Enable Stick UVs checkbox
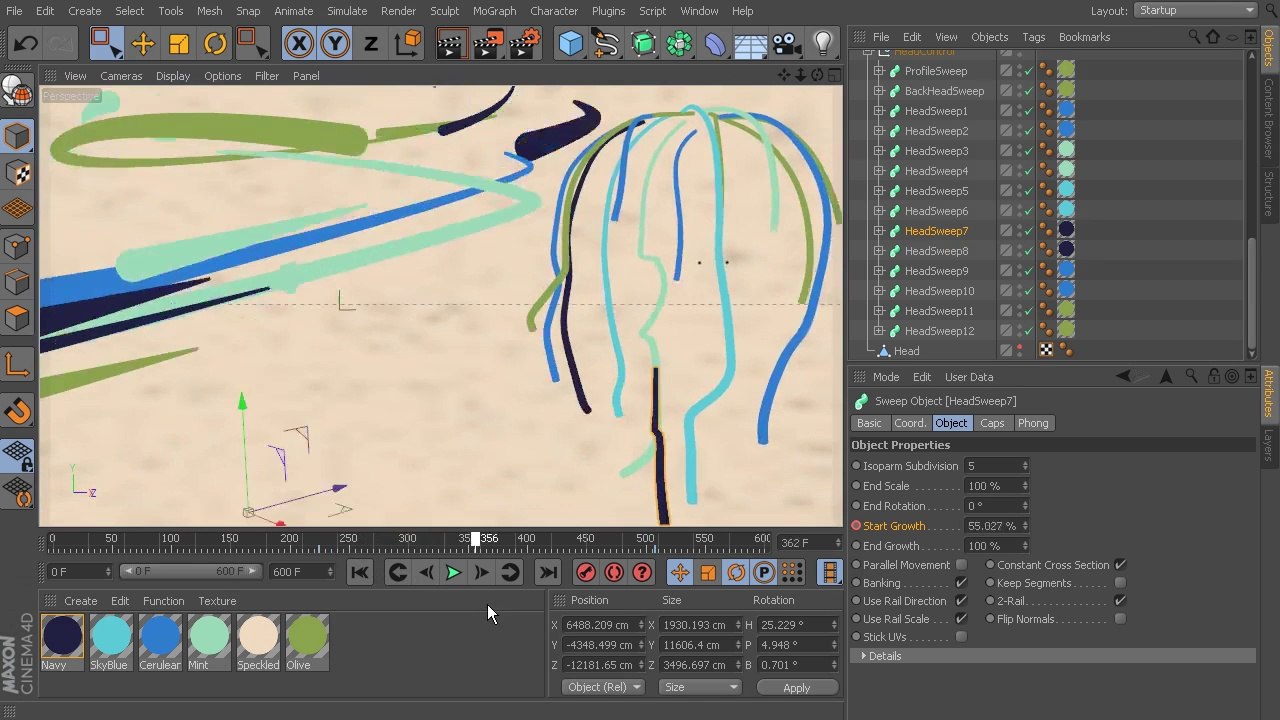This screenshot has height=720, width=1280. pyautogui.click(x=961, y=637)
